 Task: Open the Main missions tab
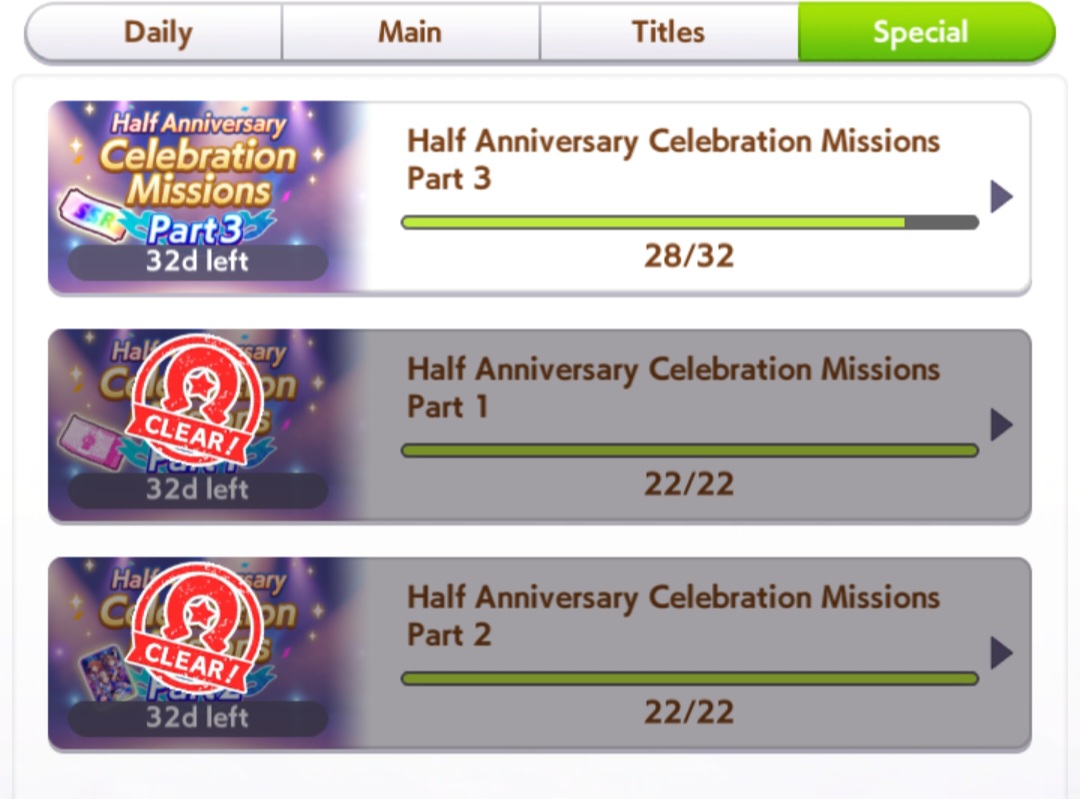tap(411, 32)
